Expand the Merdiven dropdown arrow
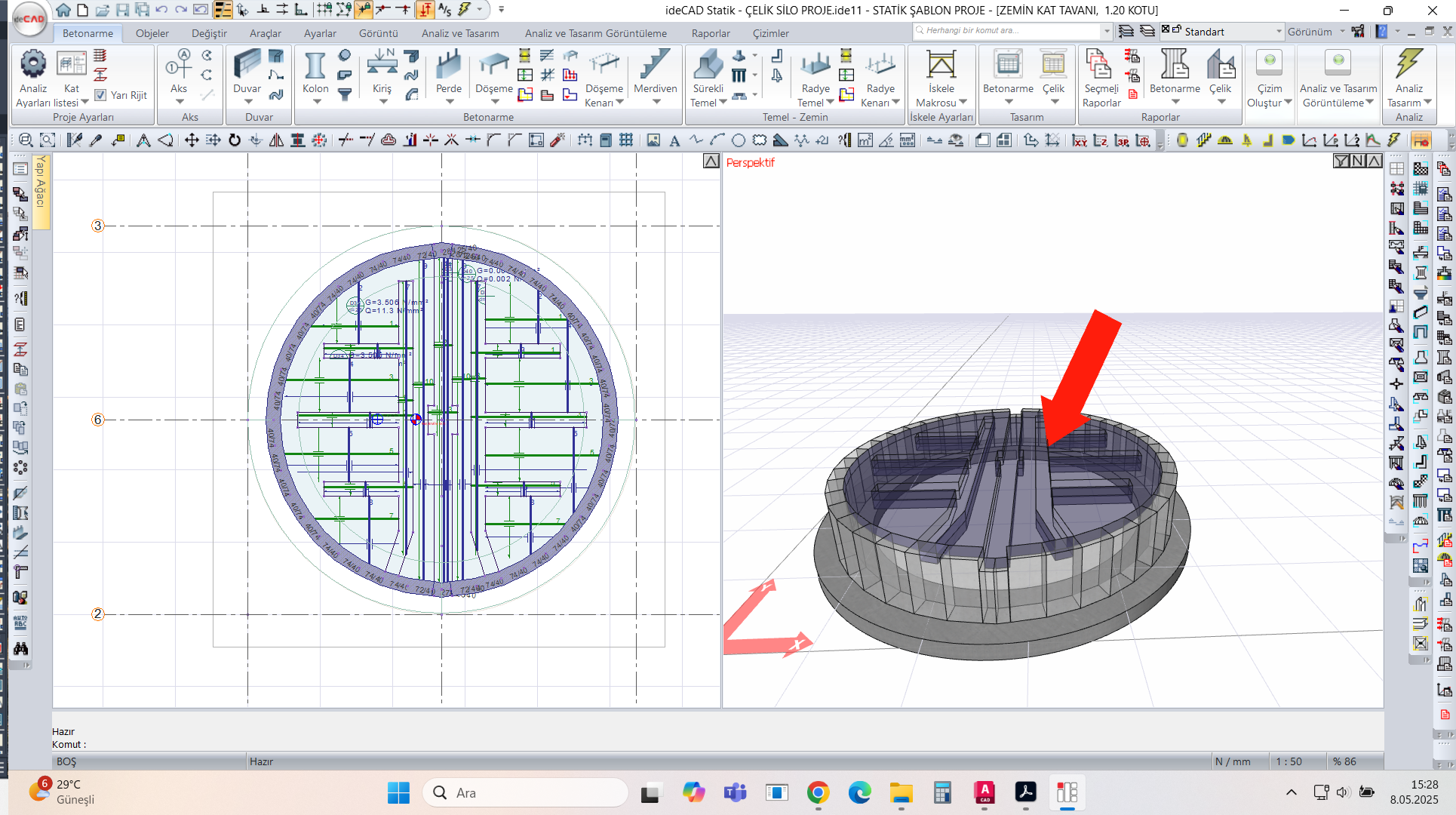Screen dimensions: 1456x815 tap(656, 101)
